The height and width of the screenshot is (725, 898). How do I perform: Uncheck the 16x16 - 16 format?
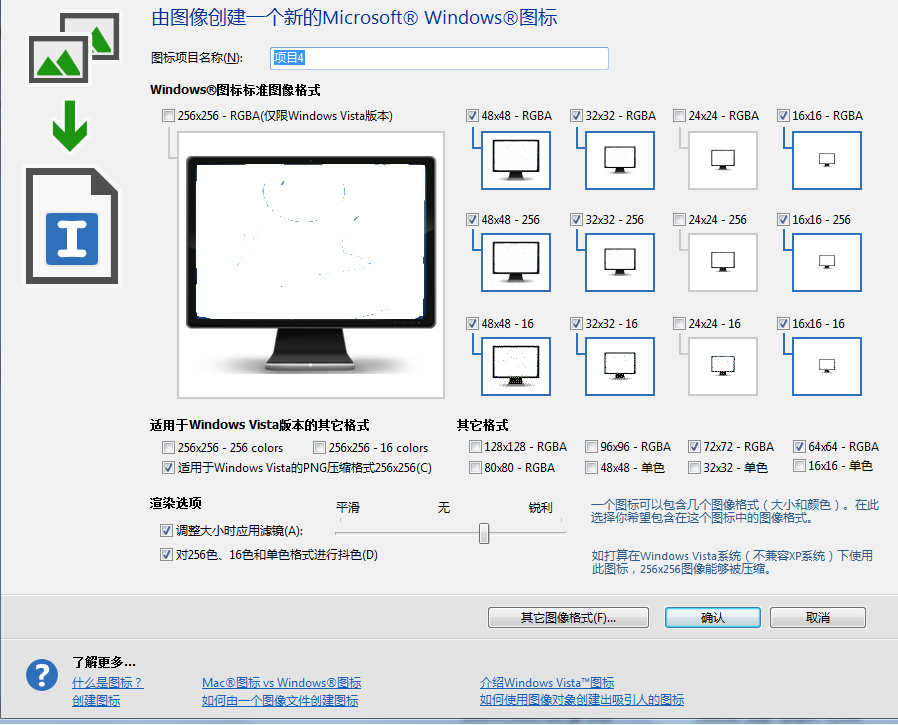click(783, 324)
